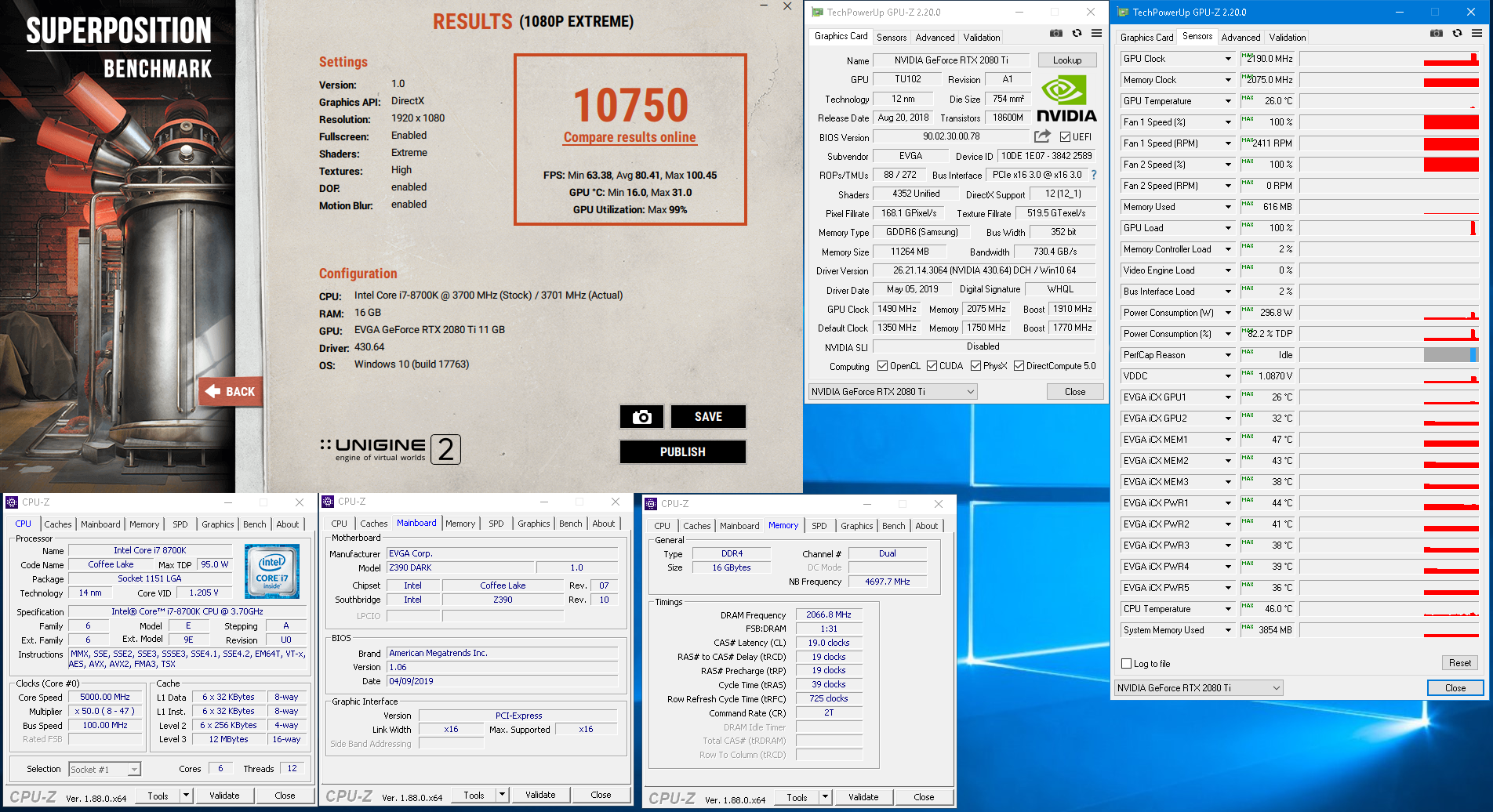Click the Lookup button in GPU-Z
The width and height of the screenshot is (1493, 812).
1067,60
